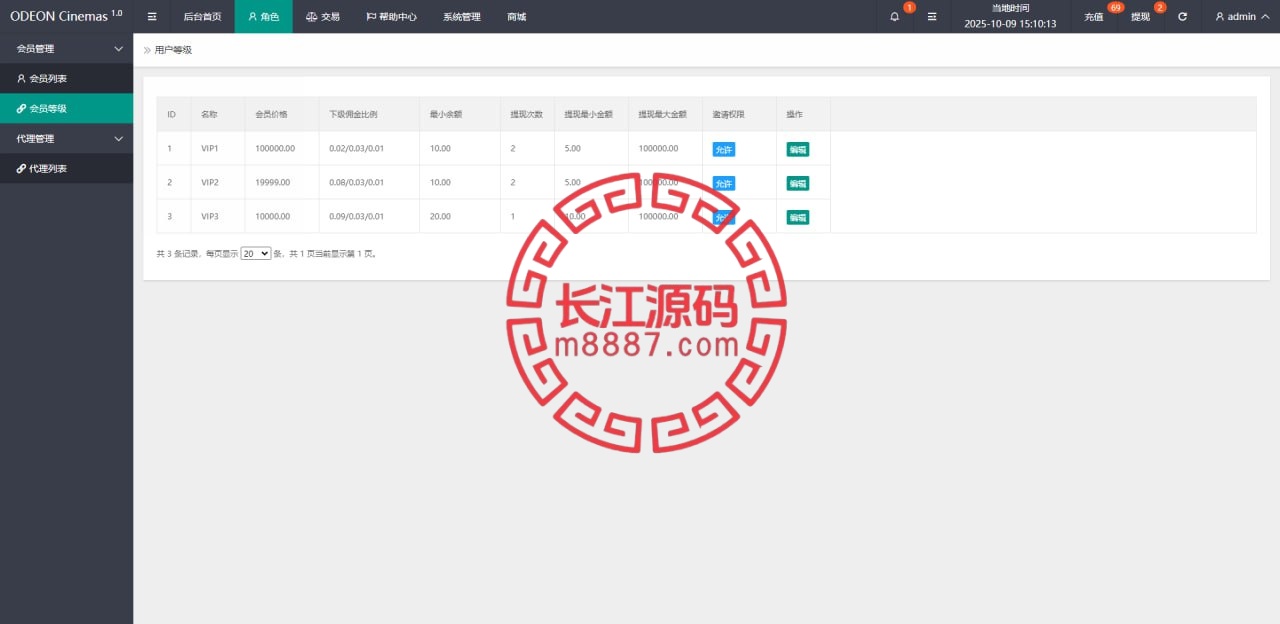
Task: Open the 后台首页 tab
Action: 202,17
